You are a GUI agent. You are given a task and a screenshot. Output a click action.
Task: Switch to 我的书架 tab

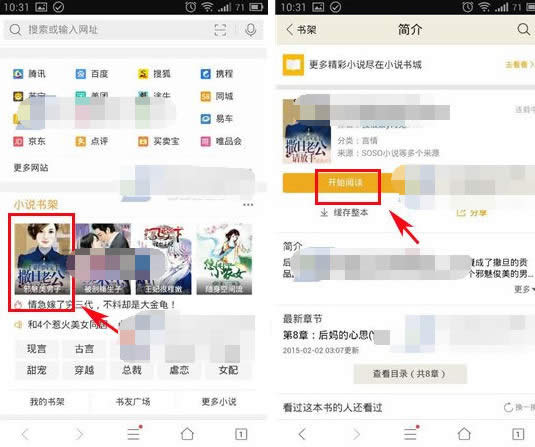click(47, 402)
